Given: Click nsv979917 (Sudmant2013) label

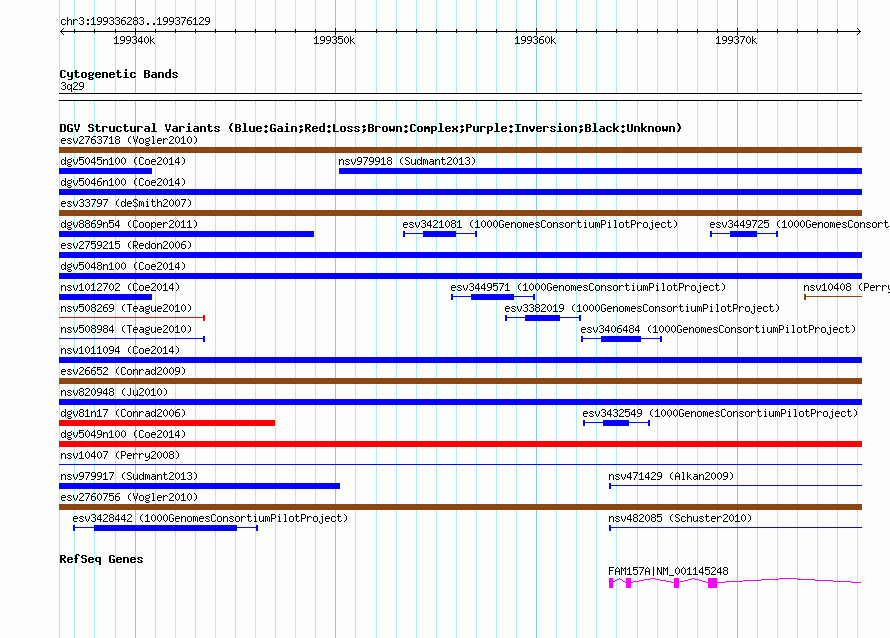Looking at the screenshot, I should (129, 476).
